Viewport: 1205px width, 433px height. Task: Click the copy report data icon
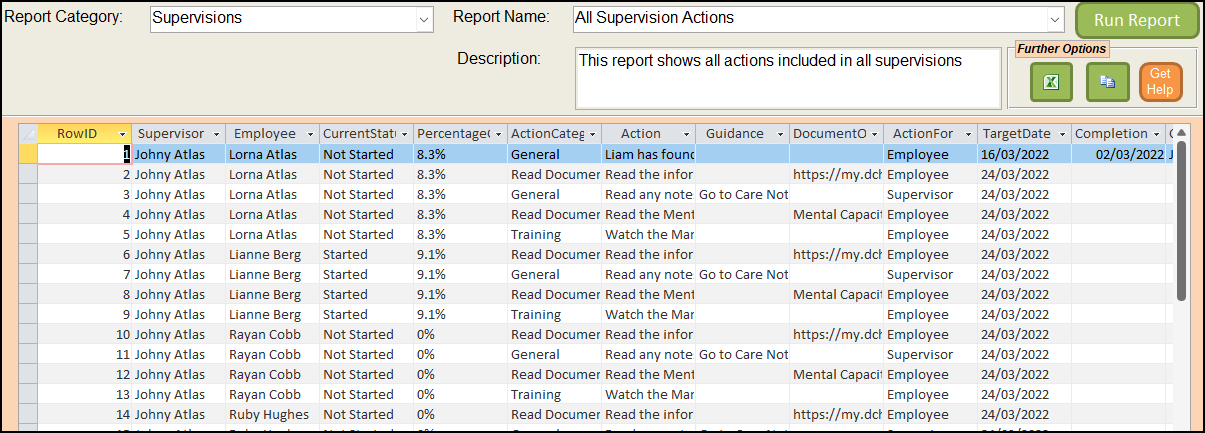(x=1107, y=82)
